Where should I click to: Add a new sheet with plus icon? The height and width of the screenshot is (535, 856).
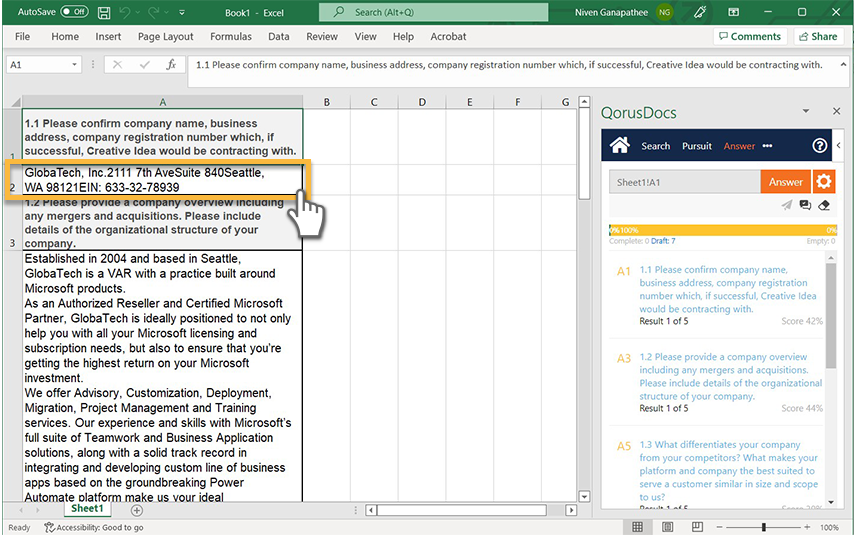tap(137, 510)
